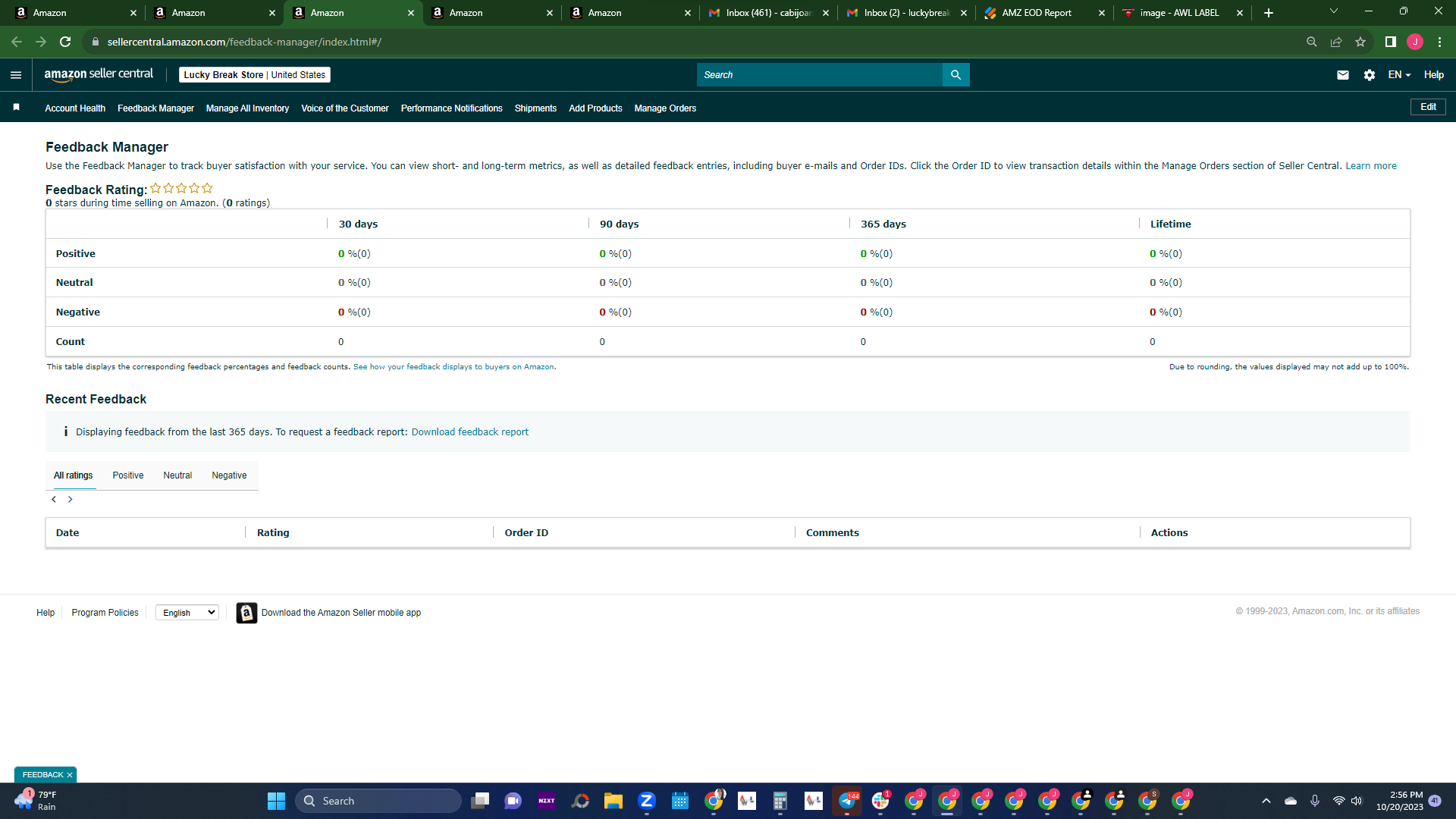Open Manage All Inventory menu item
The image size is (1456, 819).
pyautogui.click(x=247, y=108)
